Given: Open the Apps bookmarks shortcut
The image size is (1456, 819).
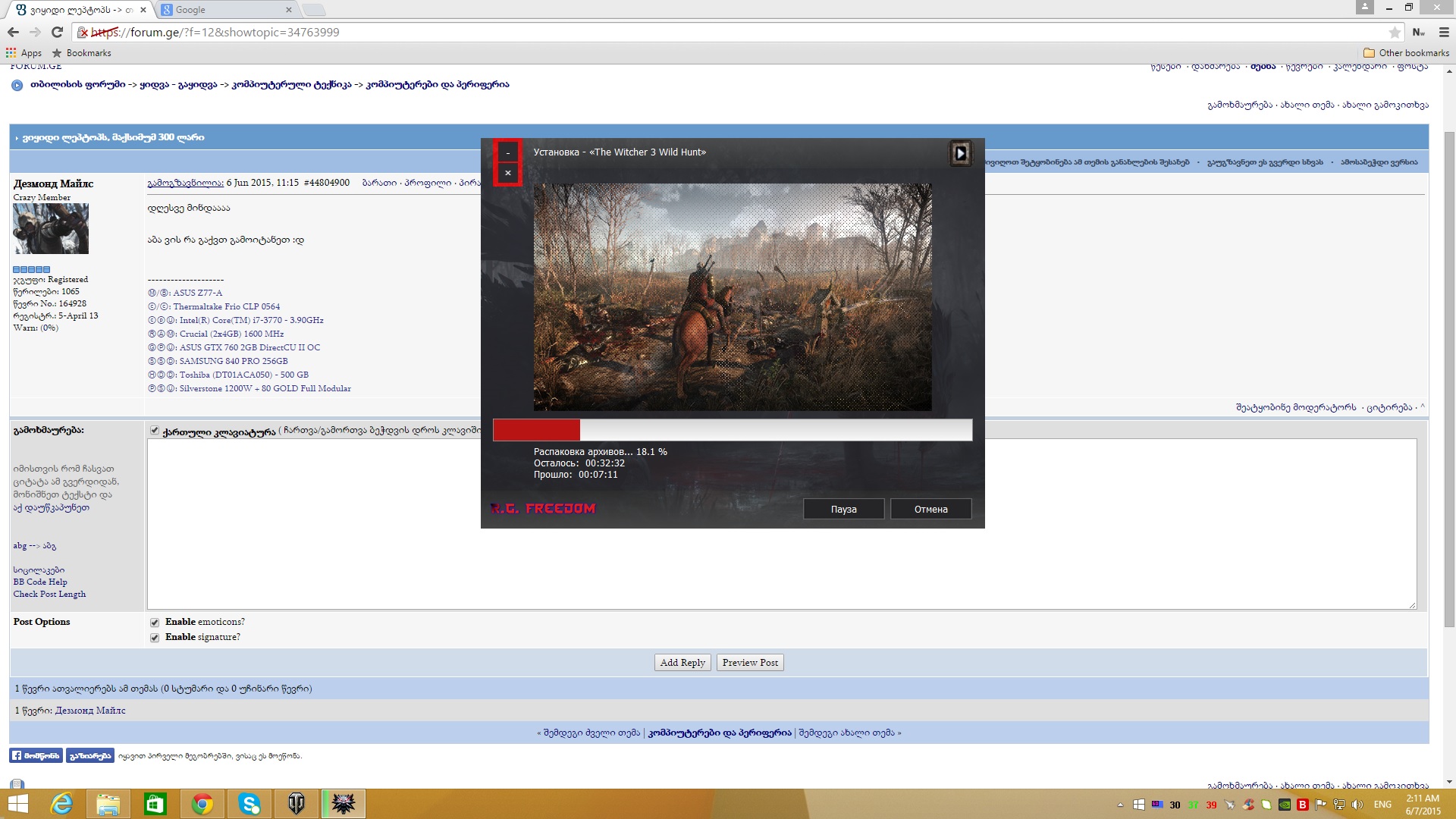Looking at the screenshot, I should coord(24,53).
